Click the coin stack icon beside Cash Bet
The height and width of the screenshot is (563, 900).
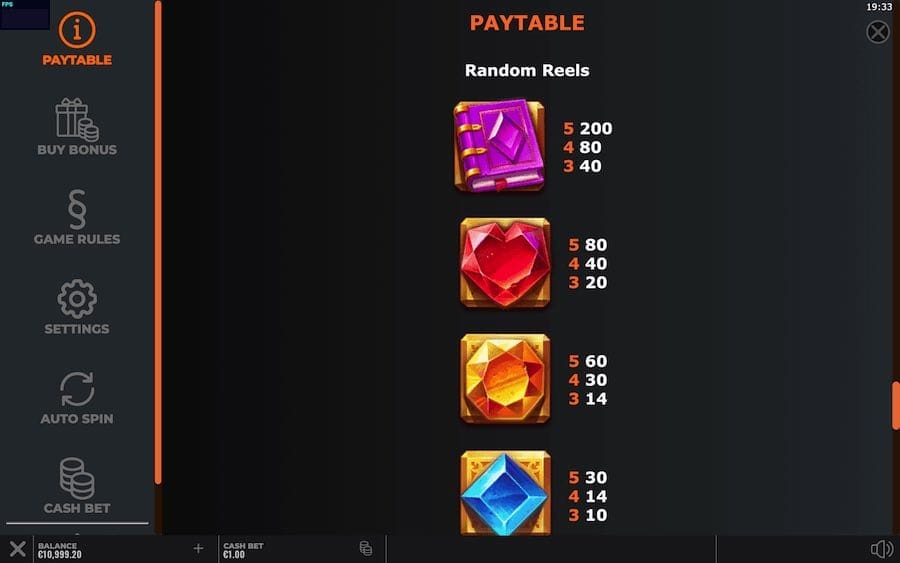tap(366, 549)
